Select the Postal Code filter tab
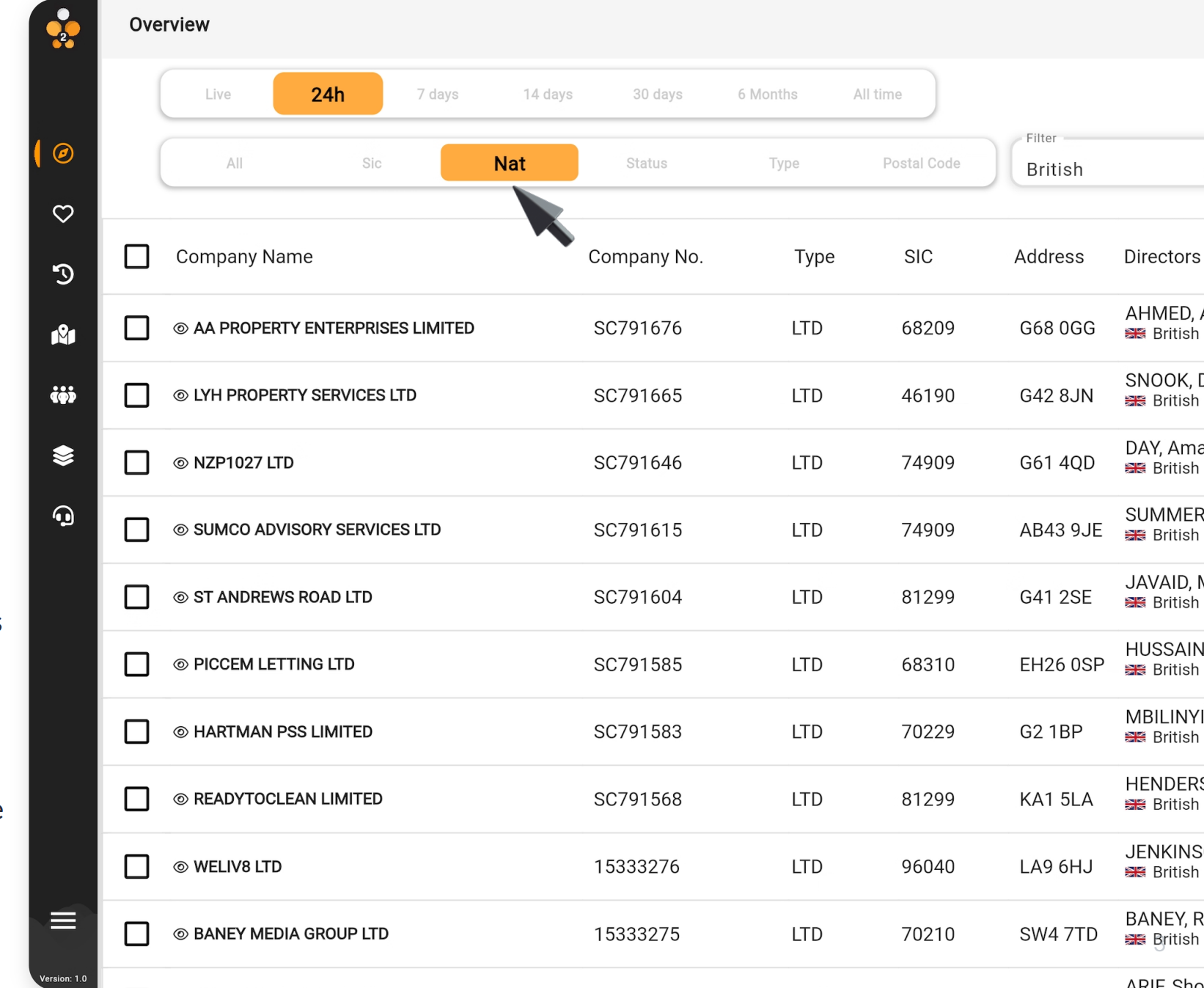This screenshot has width=1204, height=988. 921,163
